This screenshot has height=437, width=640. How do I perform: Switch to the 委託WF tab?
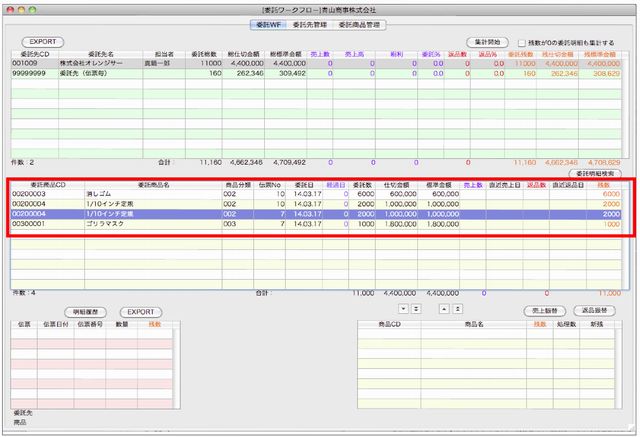268,25
